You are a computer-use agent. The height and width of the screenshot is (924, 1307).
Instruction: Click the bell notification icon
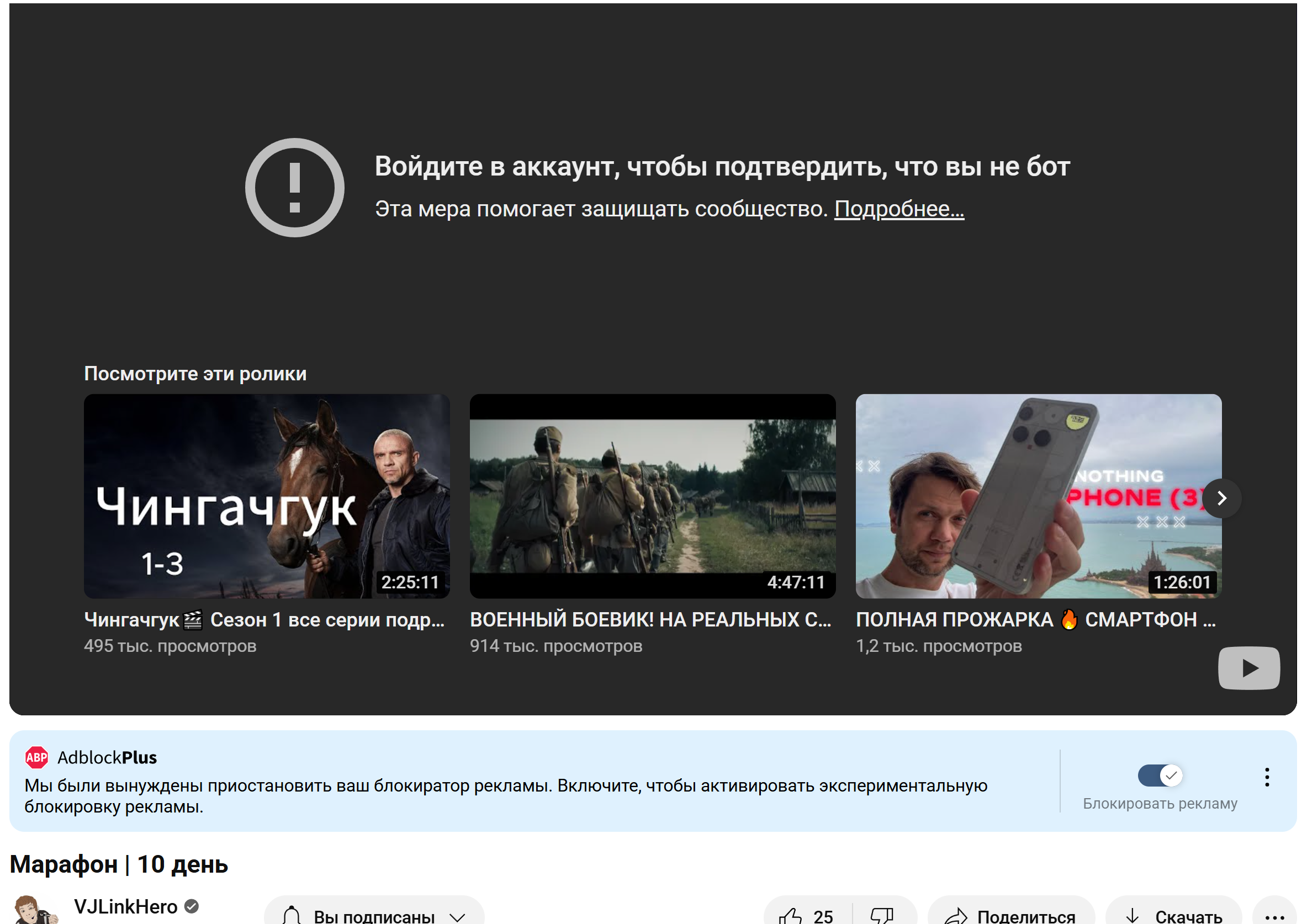tap(292, 916)
